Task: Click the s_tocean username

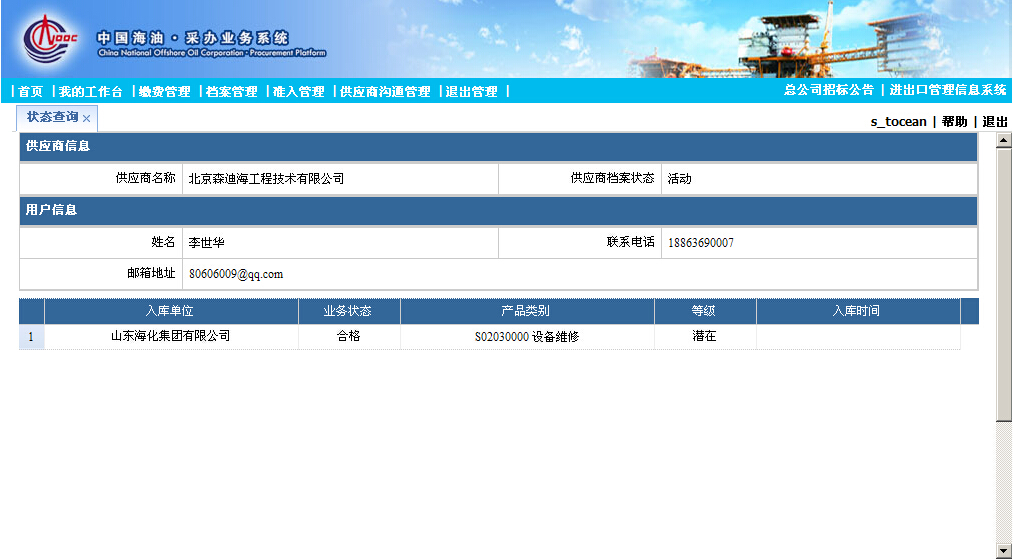Action: click(x=898, y=121)
